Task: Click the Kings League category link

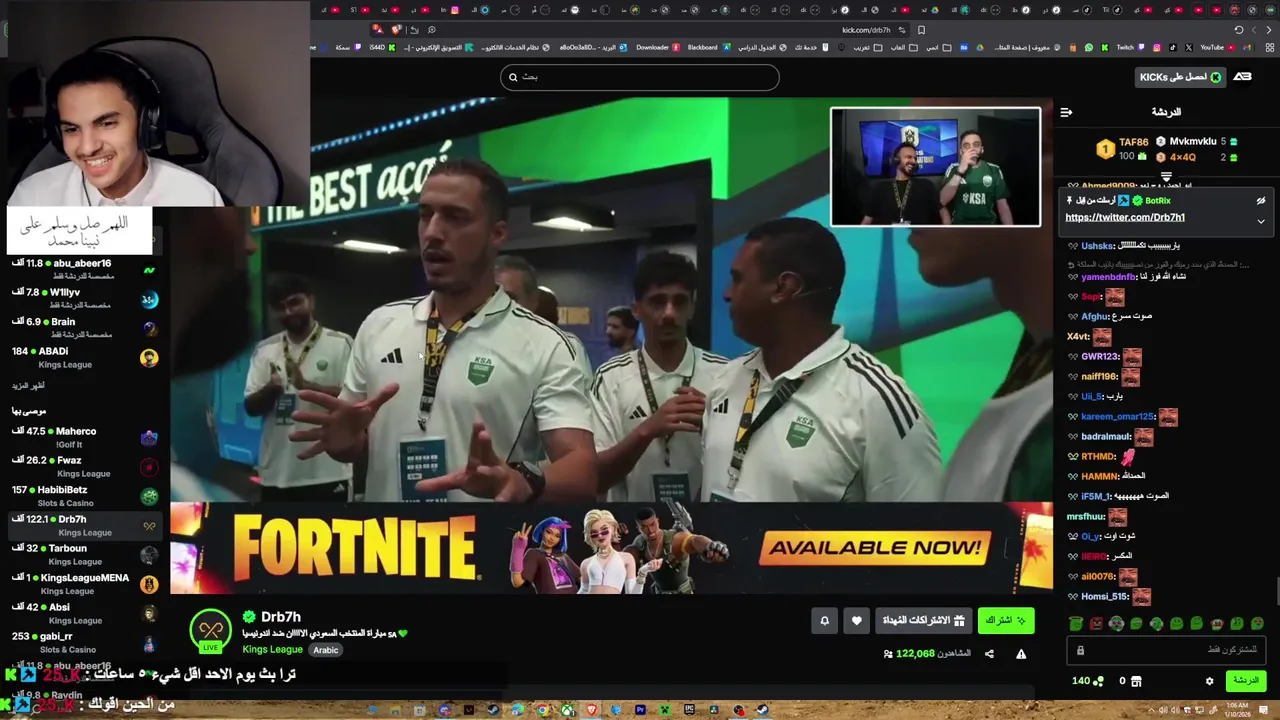Action: point(272,650)
